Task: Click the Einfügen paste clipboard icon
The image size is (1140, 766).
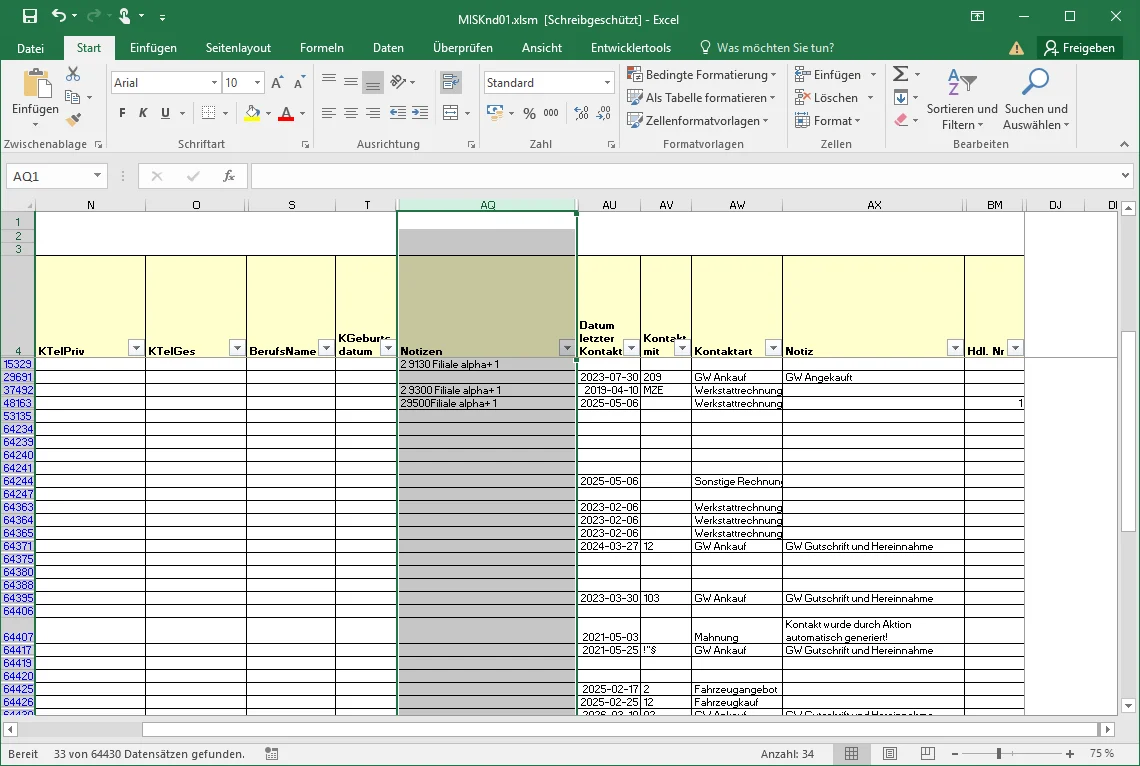Action: (x=36, y=84)
